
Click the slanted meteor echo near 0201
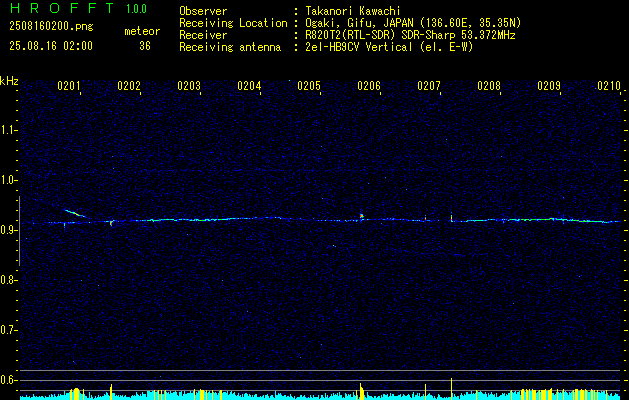(74, 213)
